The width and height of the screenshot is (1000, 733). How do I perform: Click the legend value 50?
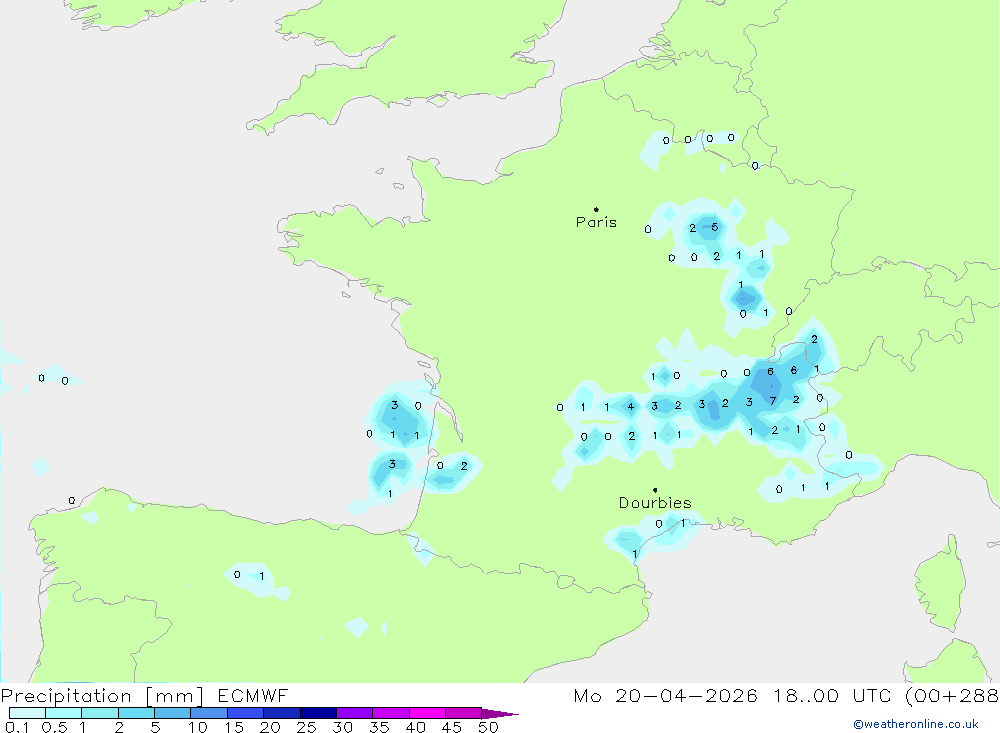click(x=488, y=727)
